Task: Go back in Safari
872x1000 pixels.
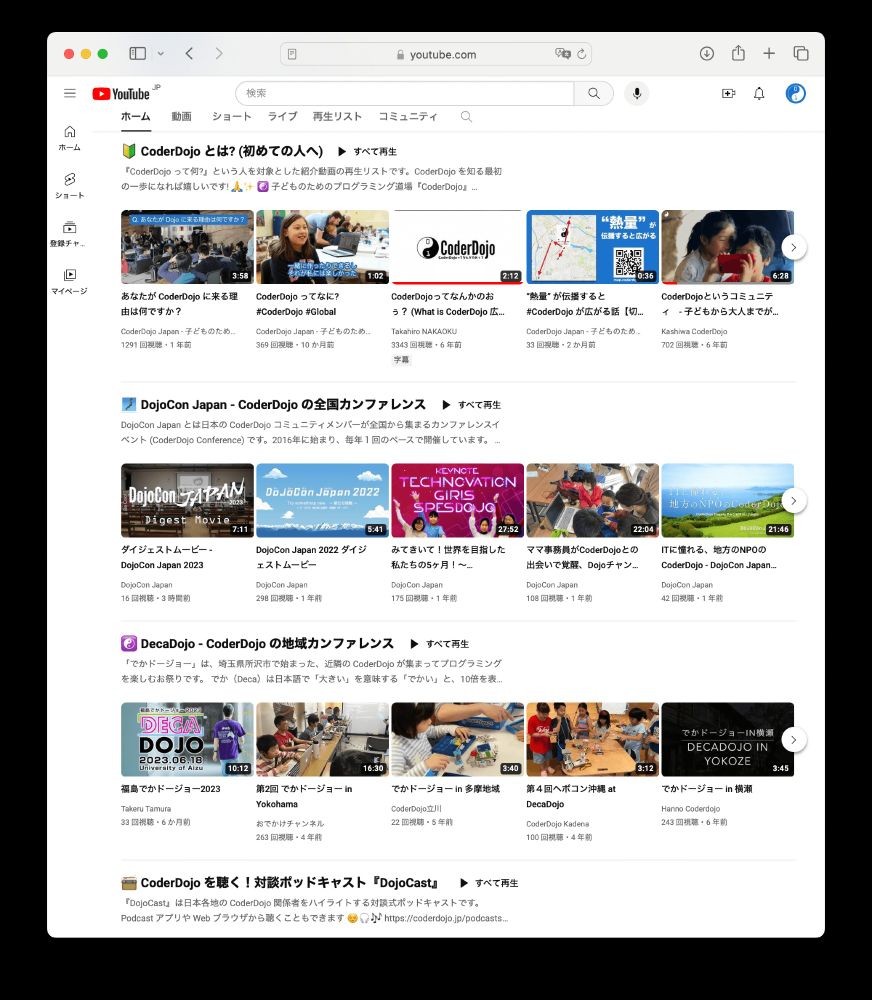Action: pyautogui.click(x=189, y=54)
